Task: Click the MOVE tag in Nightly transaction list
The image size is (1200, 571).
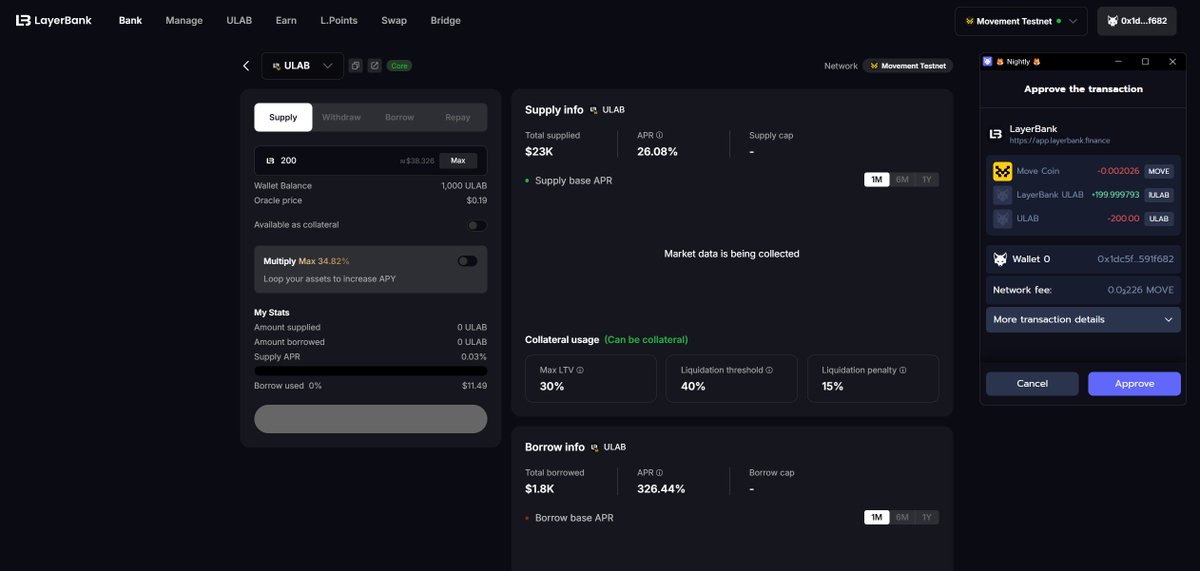Action: tap(1158, 171)
